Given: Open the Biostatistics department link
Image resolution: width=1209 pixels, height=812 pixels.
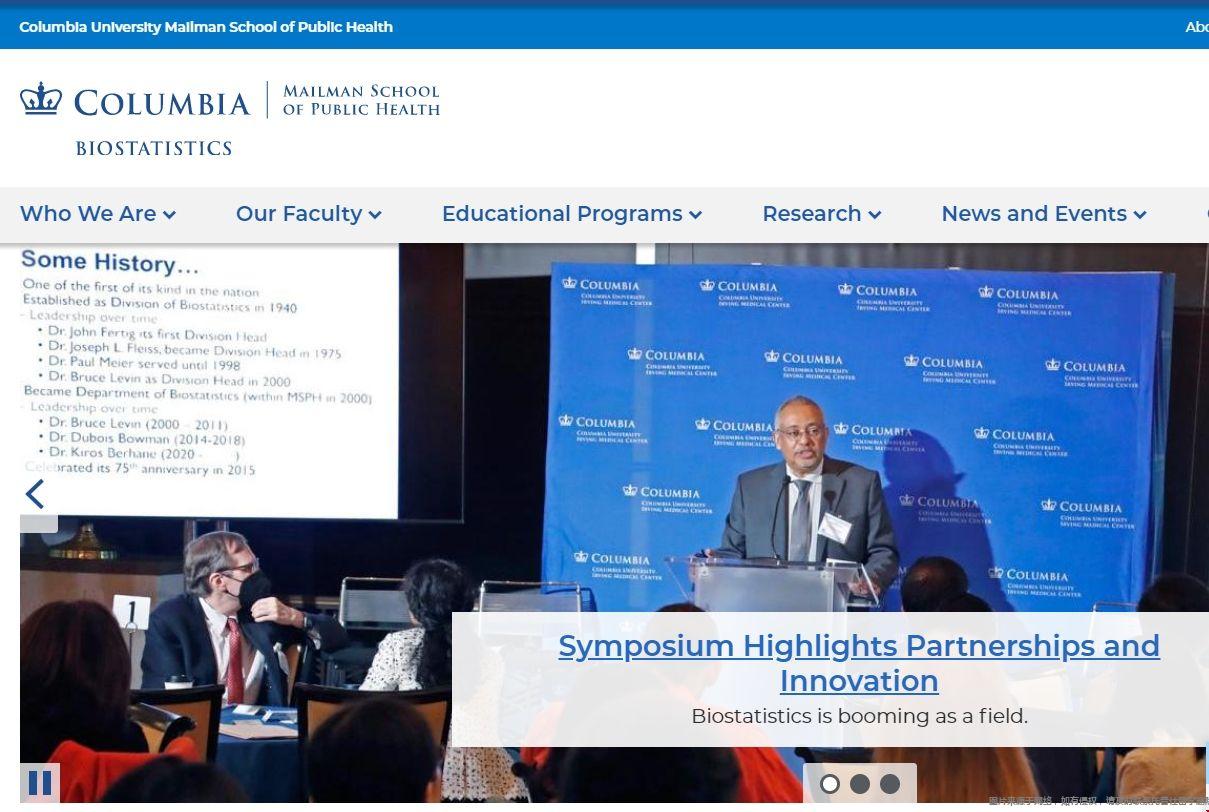Looking at the screenshot, I should click(x=154, y=148).
